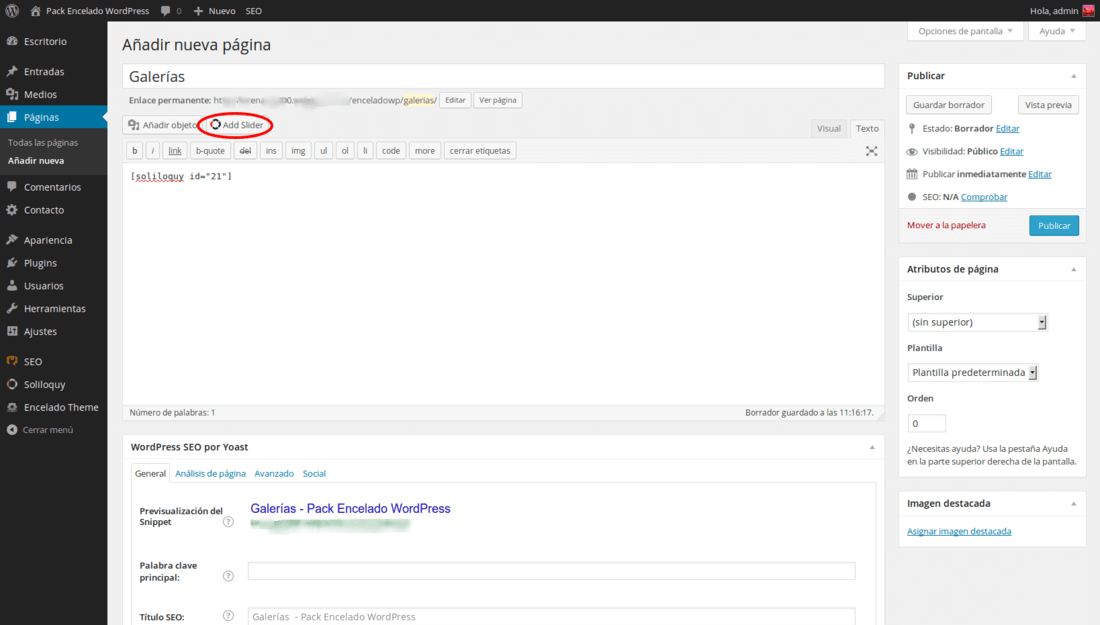Click the Ajustes settings icon

coord(12,331)
